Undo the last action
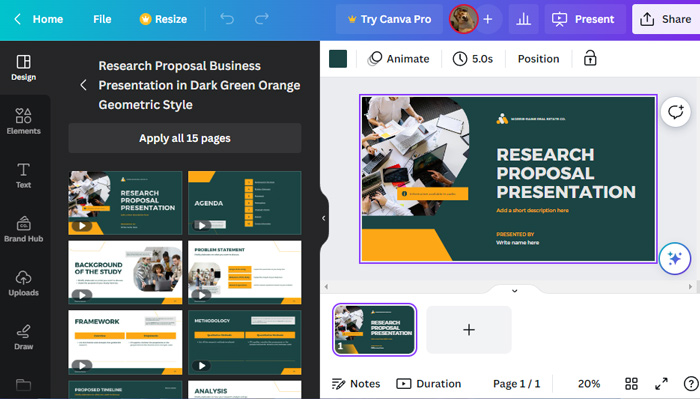 click(x=227, y=19)
